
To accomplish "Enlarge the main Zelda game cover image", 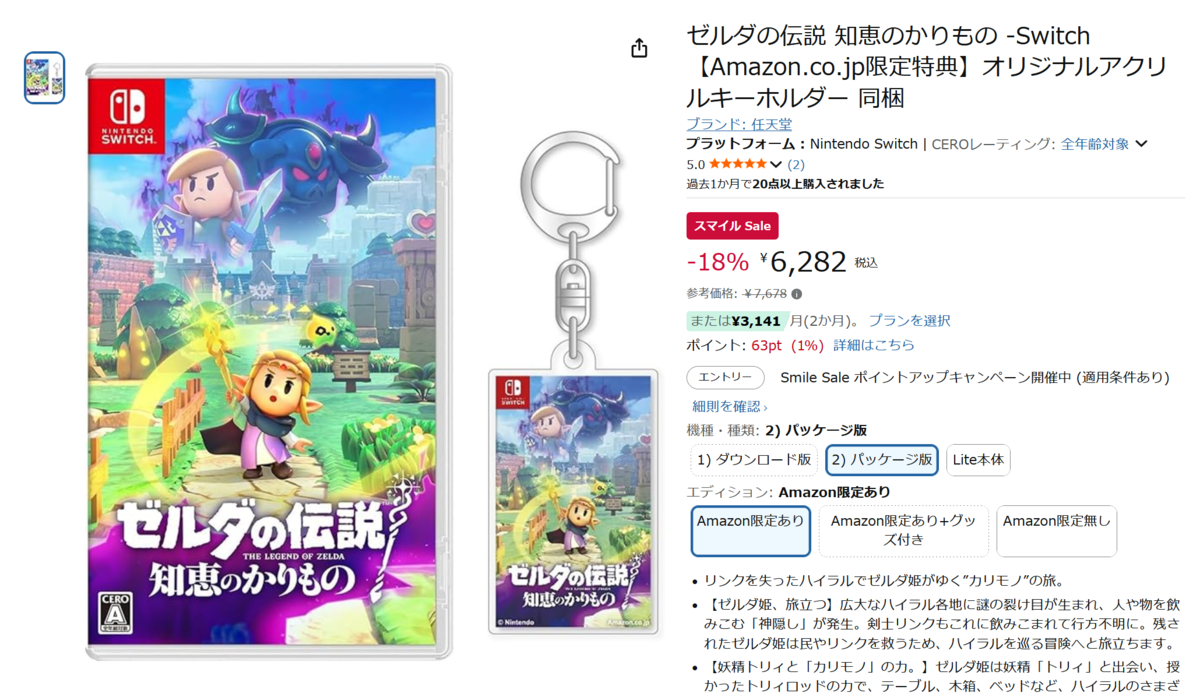I will point(269,362).
